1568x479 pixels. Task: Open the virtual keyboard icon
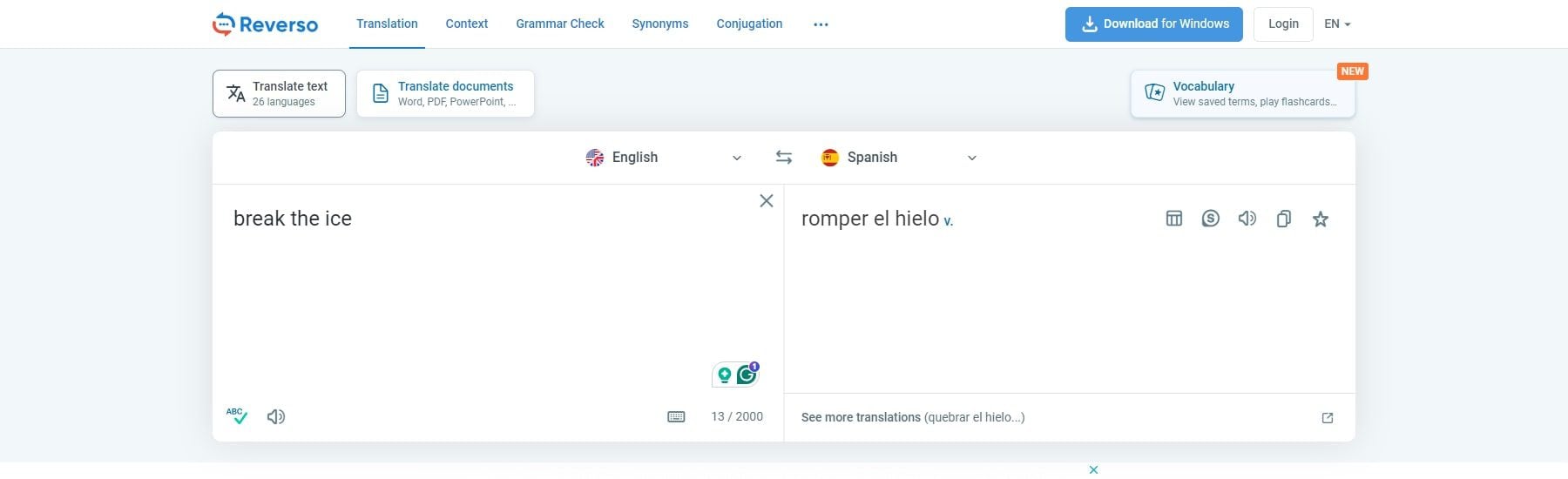pos(676,416)
